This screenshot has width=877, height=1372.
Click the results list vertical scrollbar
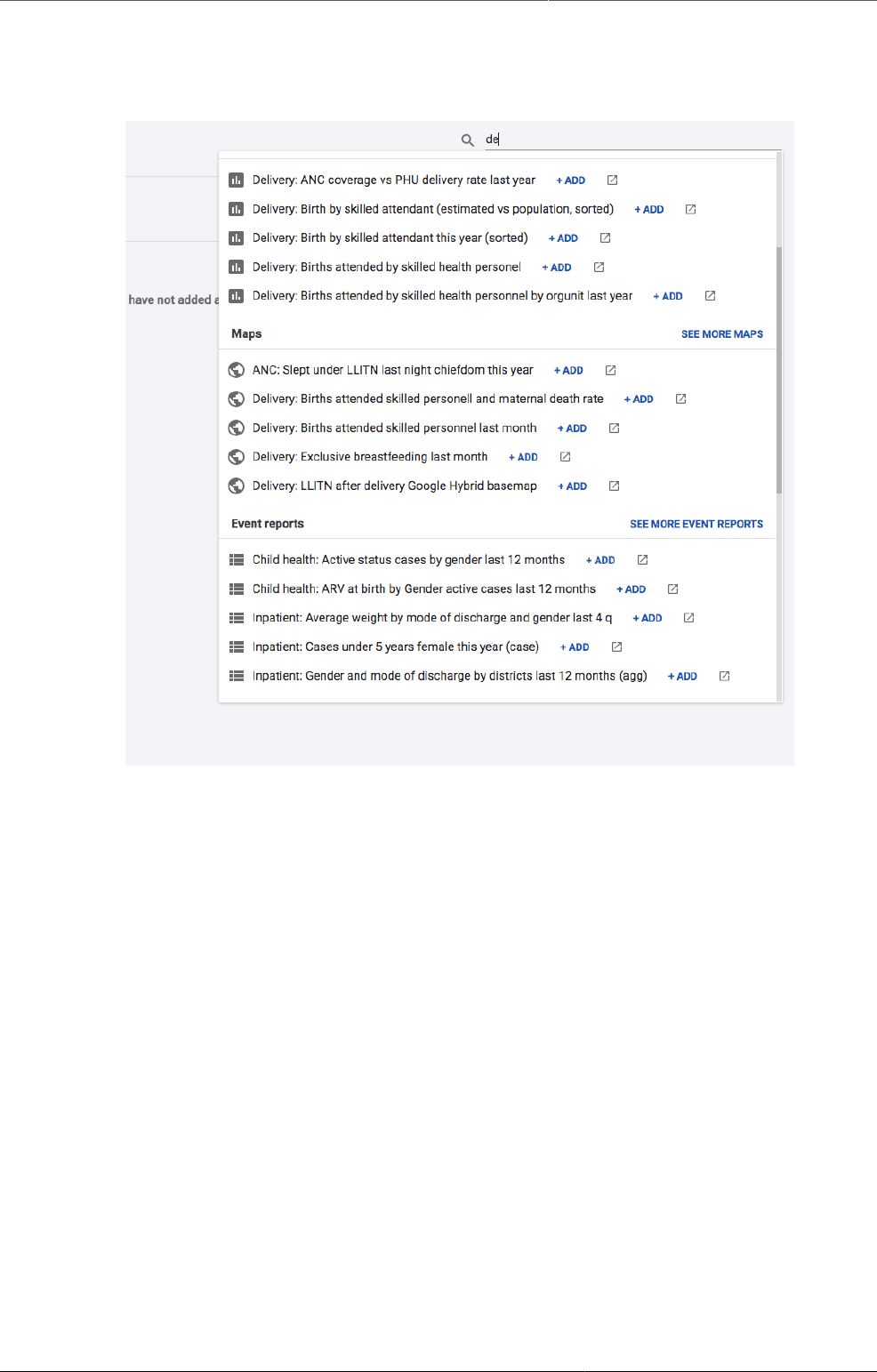779,369
